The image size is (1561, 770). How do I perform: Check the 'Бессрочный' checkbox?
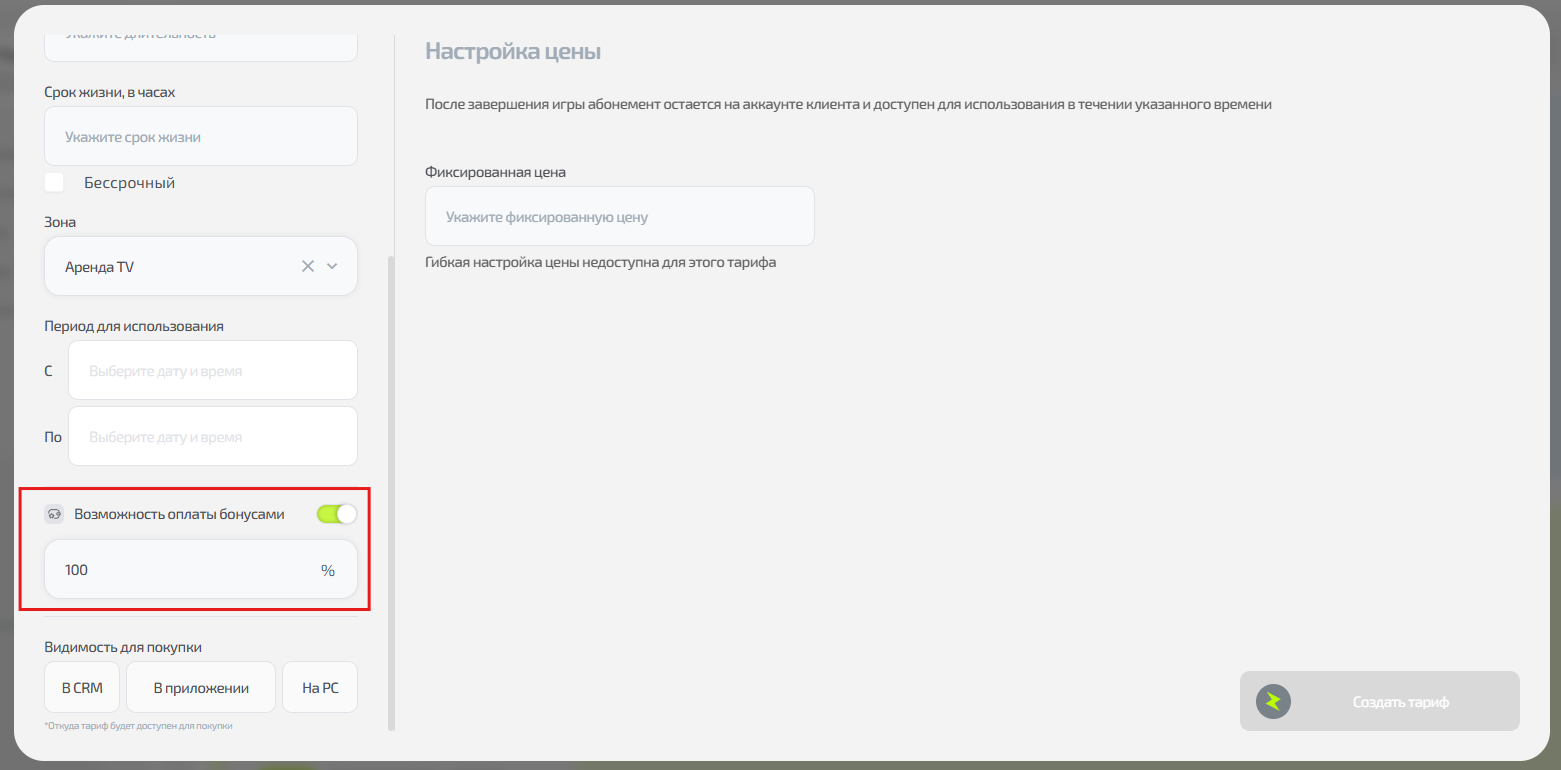(x=54, y=183)
